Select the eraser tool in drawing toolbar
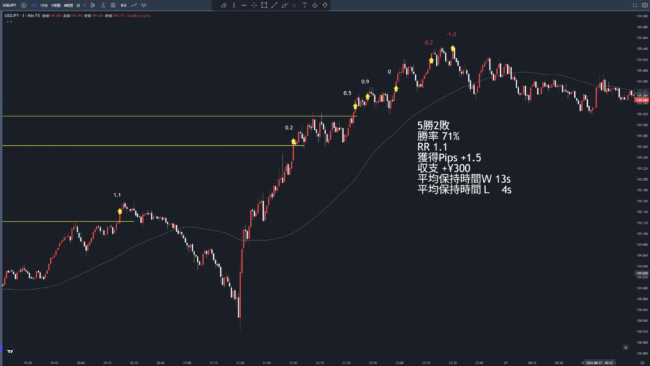650x366 pixels. coord(223,5)
